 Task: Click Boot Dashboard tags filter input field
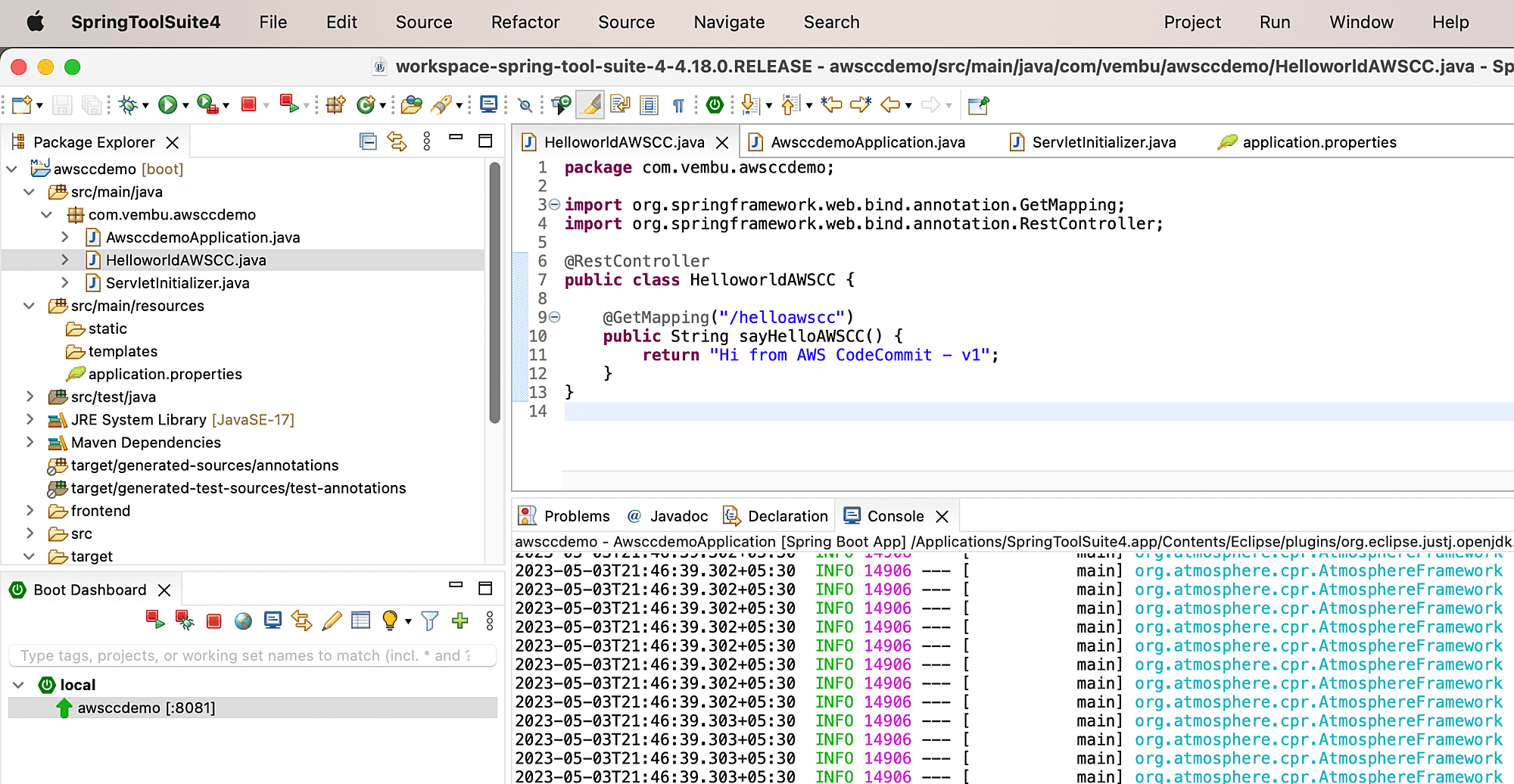[x=252, y=655]
